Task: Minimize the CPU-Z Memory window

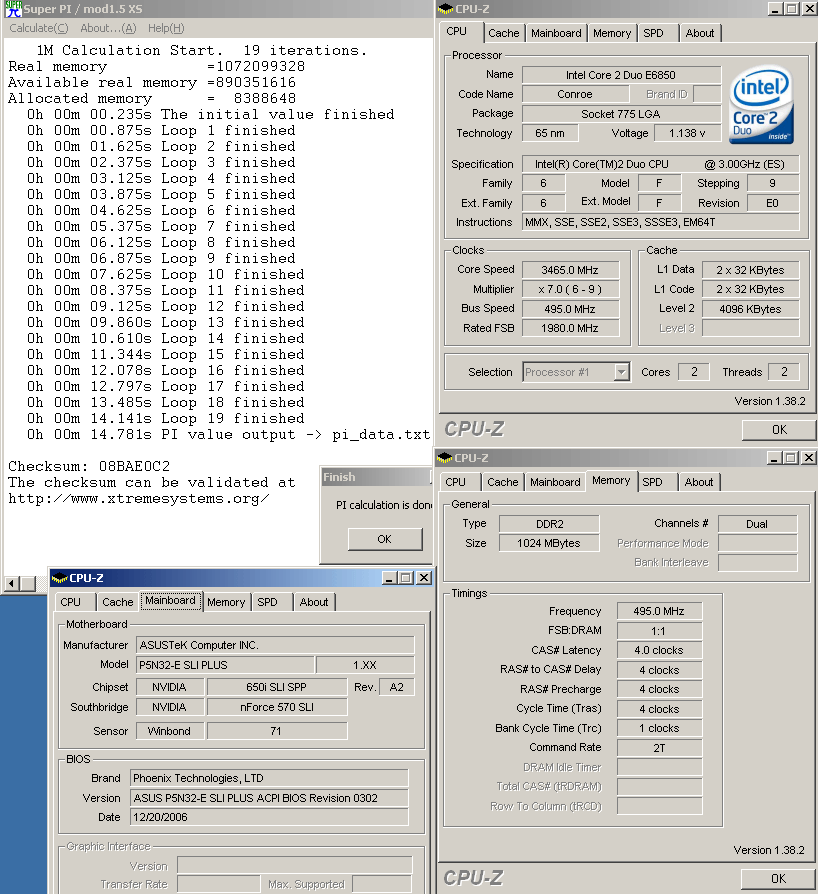Action: 774,457
